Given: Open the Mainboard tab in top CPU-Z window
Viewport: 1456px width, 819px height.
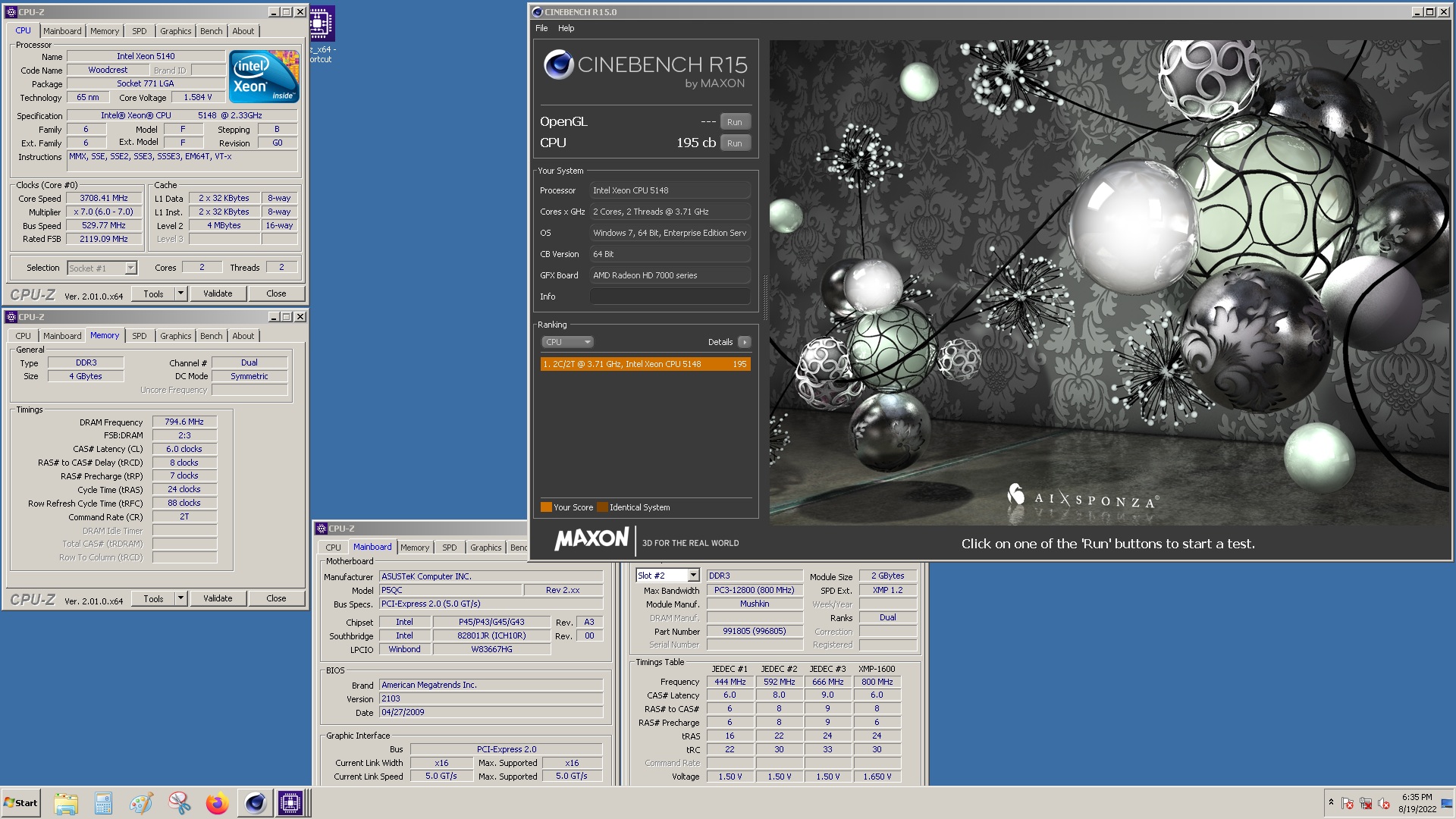Looking at the screenshot, I should click(x=62, y=31).
